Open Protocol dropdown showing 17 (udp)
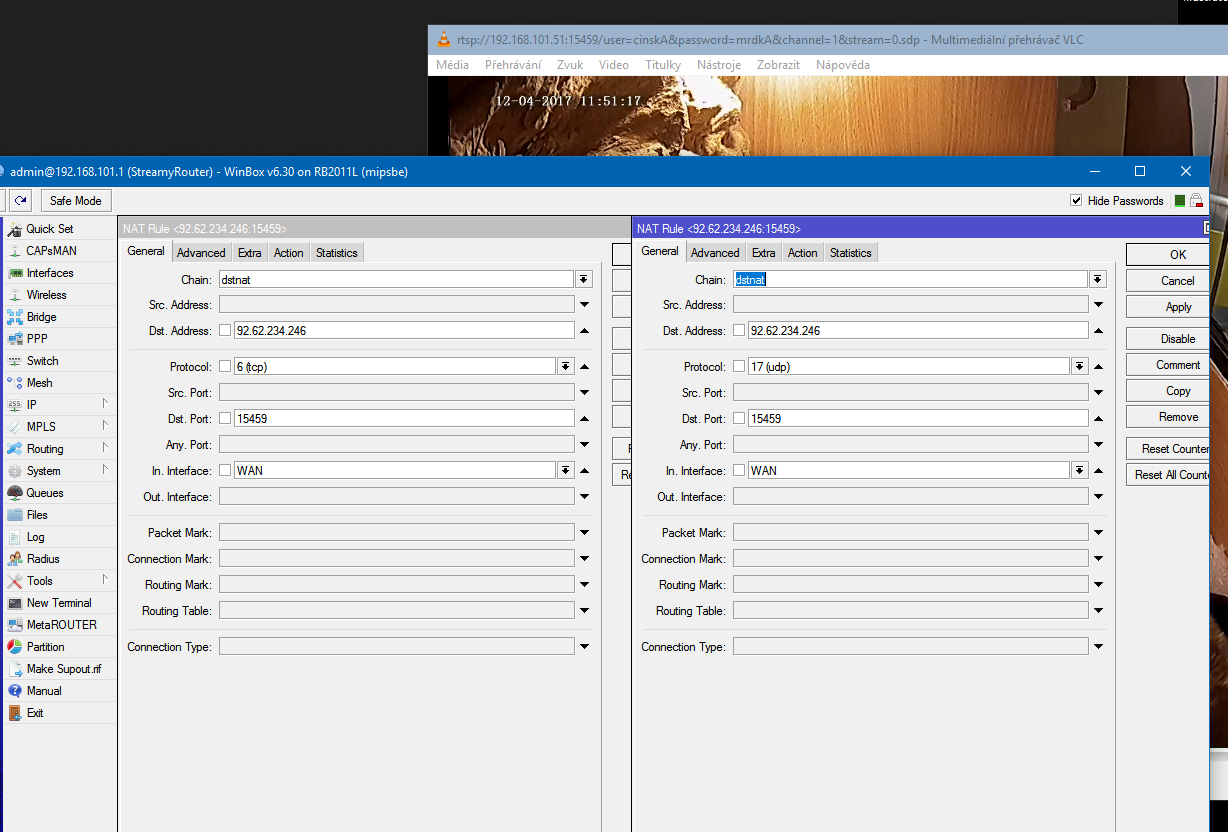This screenshot has width=1228, height=832. pos(1080,367)
